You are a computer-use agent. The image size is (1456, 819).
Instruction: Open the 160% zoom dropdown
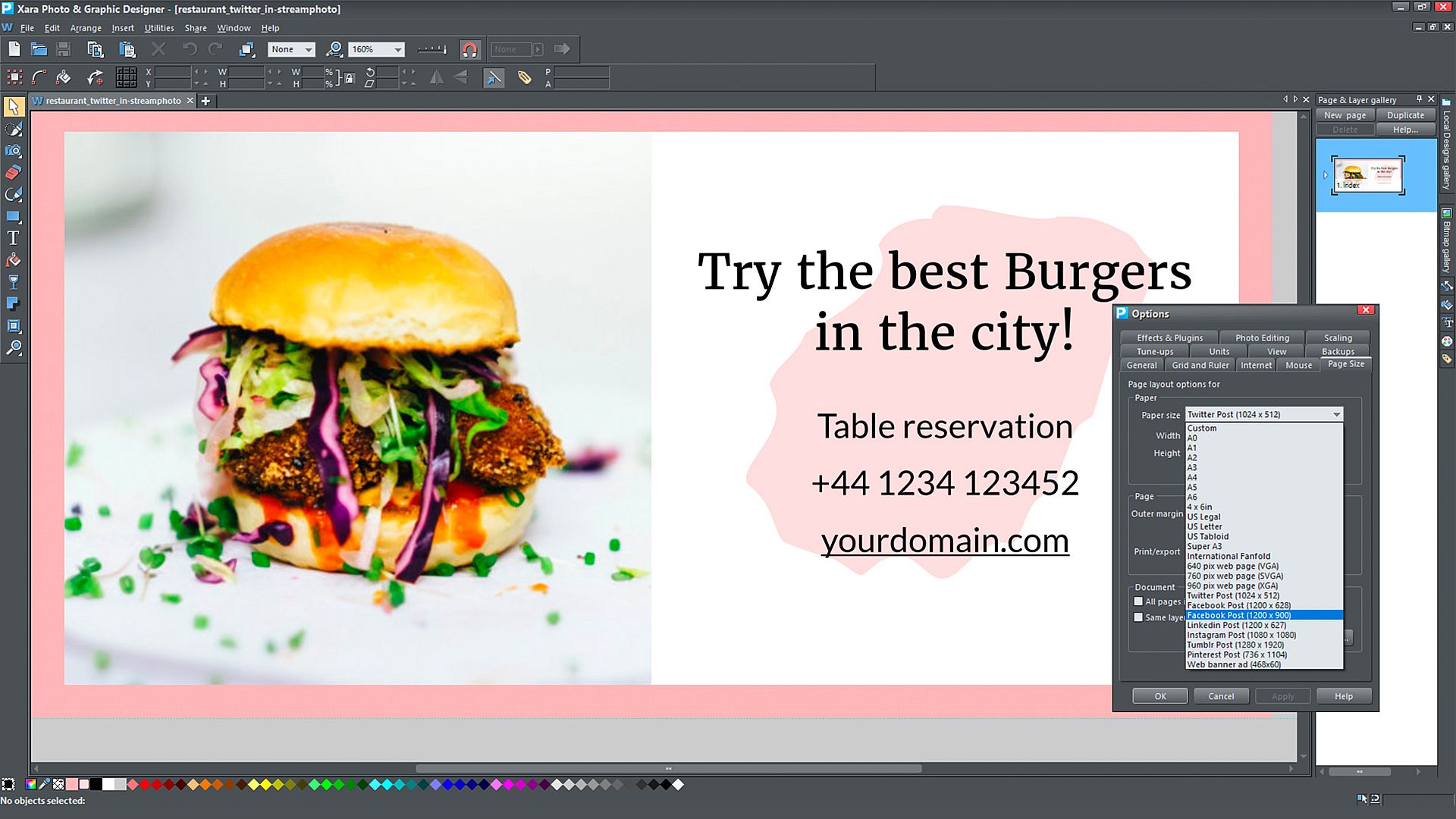tap(397, 50)
